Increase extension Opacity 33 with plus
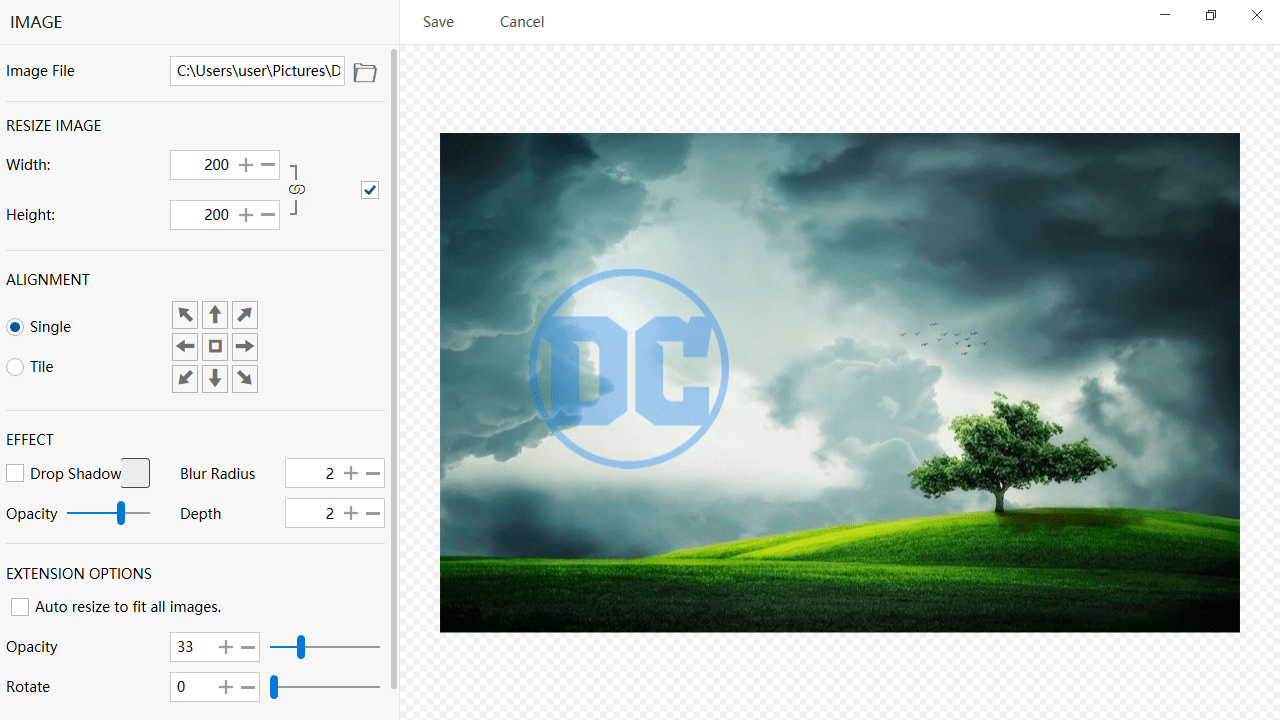This screenshot has width=1280, height=720. point(226,647)
